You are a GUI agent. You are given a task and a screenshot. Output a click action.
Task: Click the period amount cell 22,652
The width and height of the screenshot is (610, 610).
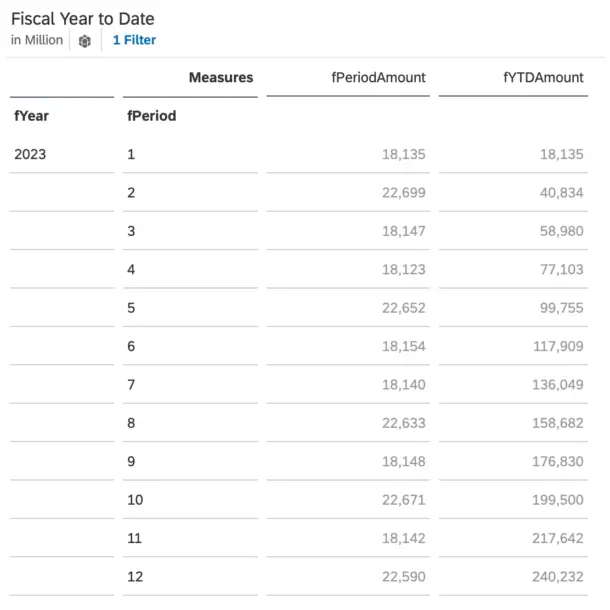(403, 308)
